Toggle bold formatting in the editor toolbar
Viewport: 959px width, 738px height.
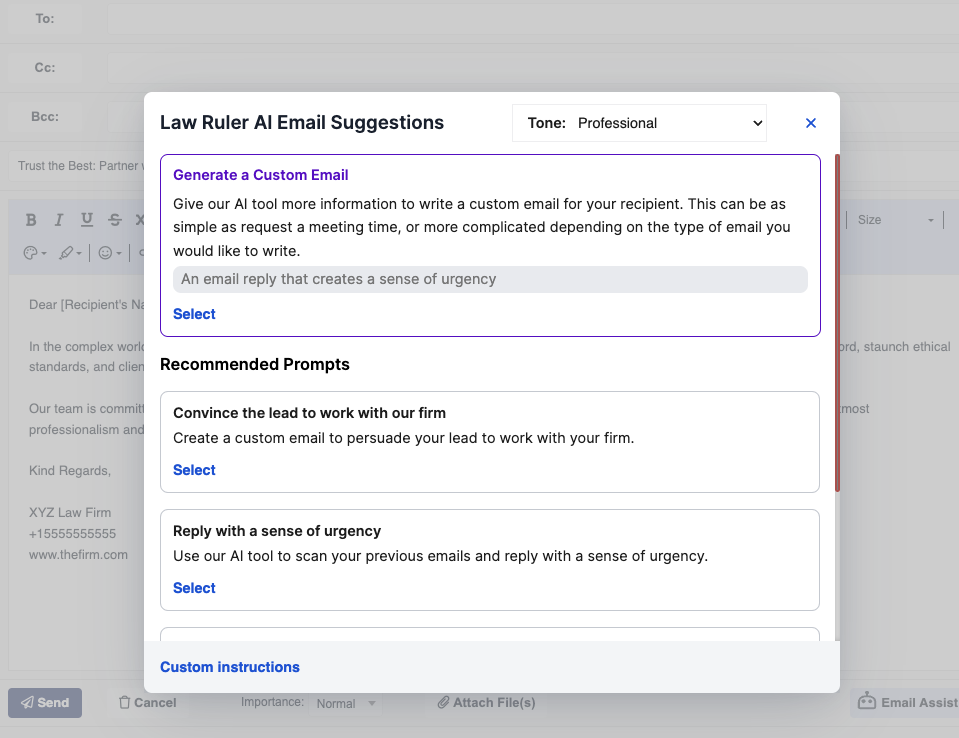(31, 220)
